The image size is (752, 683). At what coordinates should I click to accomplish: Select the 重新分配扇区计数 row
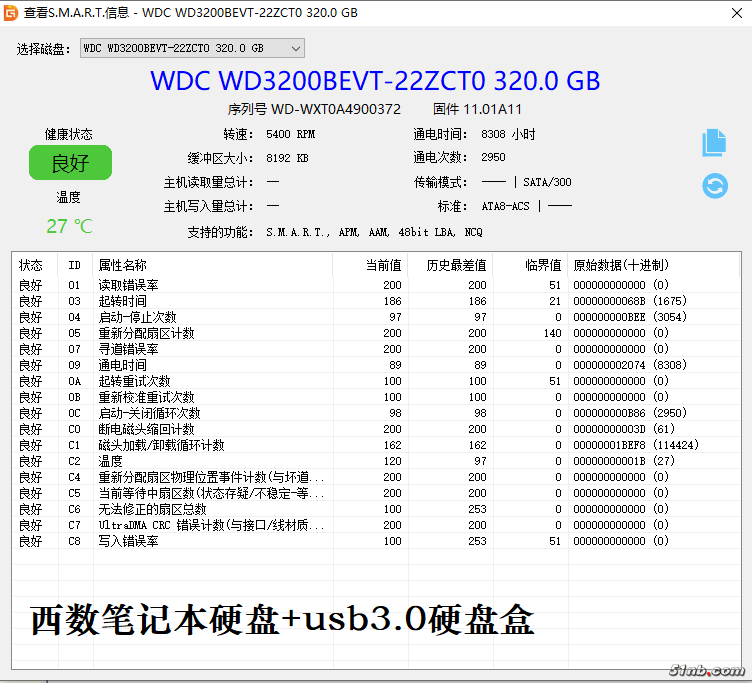pos(376,333)
